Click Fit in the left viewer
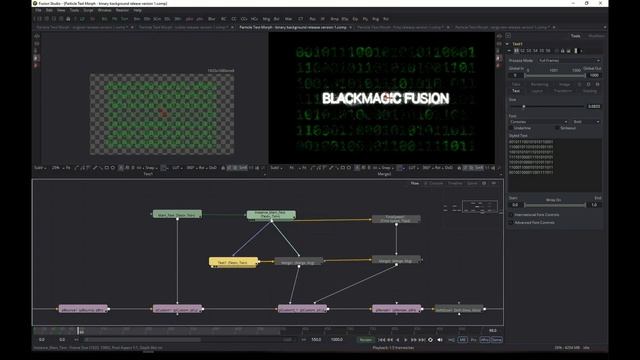The image size is (640, 360). [x=68, y=168]
